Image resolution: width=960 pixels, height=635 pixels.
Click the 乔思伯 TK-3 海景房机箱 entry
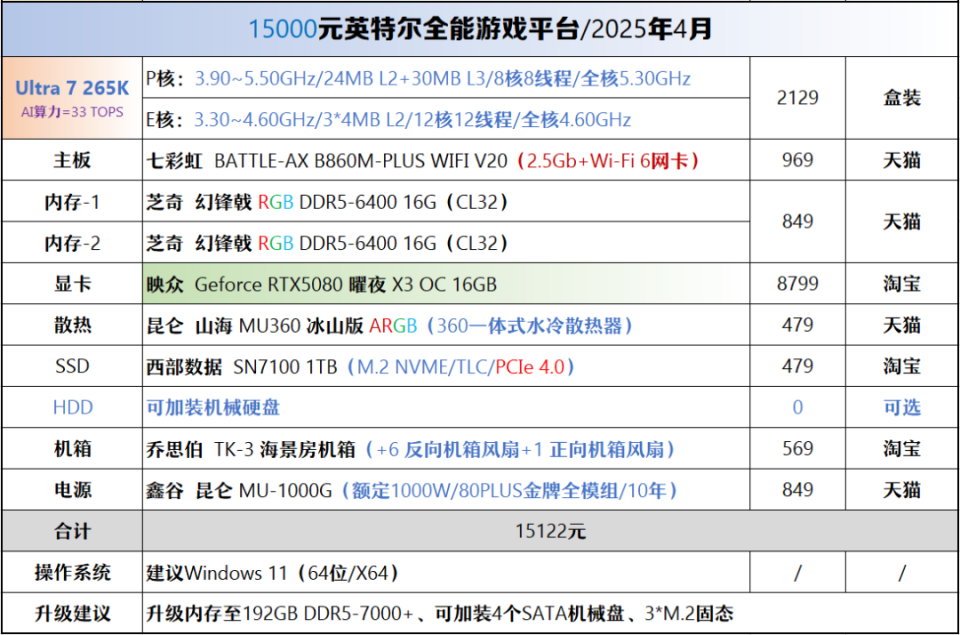point(410,449)
